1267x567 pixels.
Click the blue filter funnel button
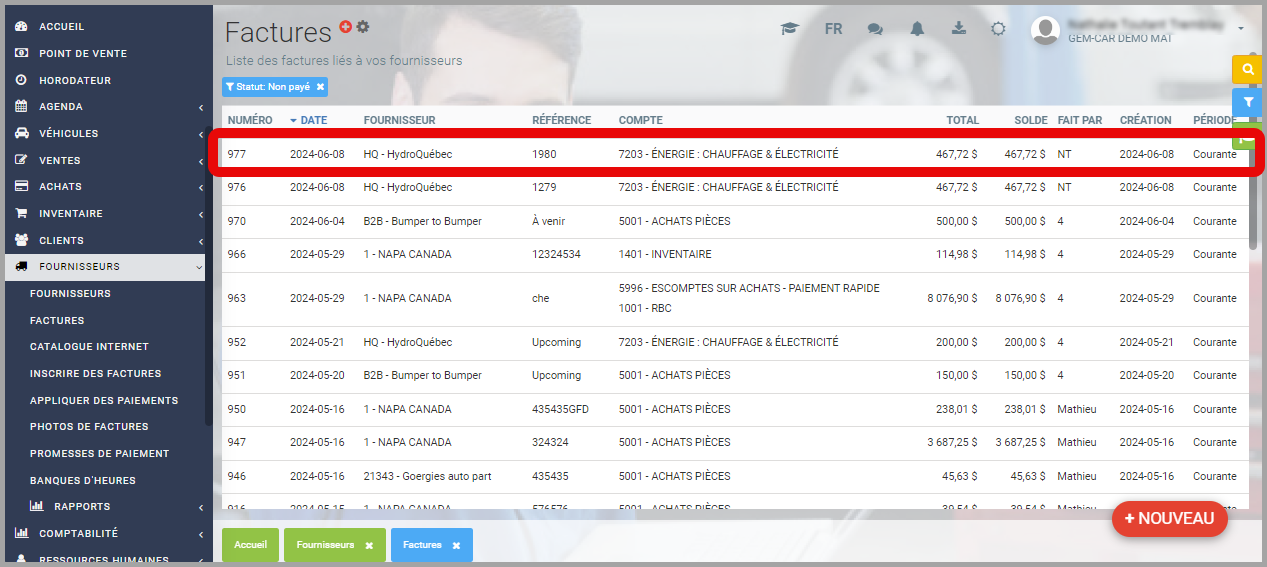tap(1247, 101)
